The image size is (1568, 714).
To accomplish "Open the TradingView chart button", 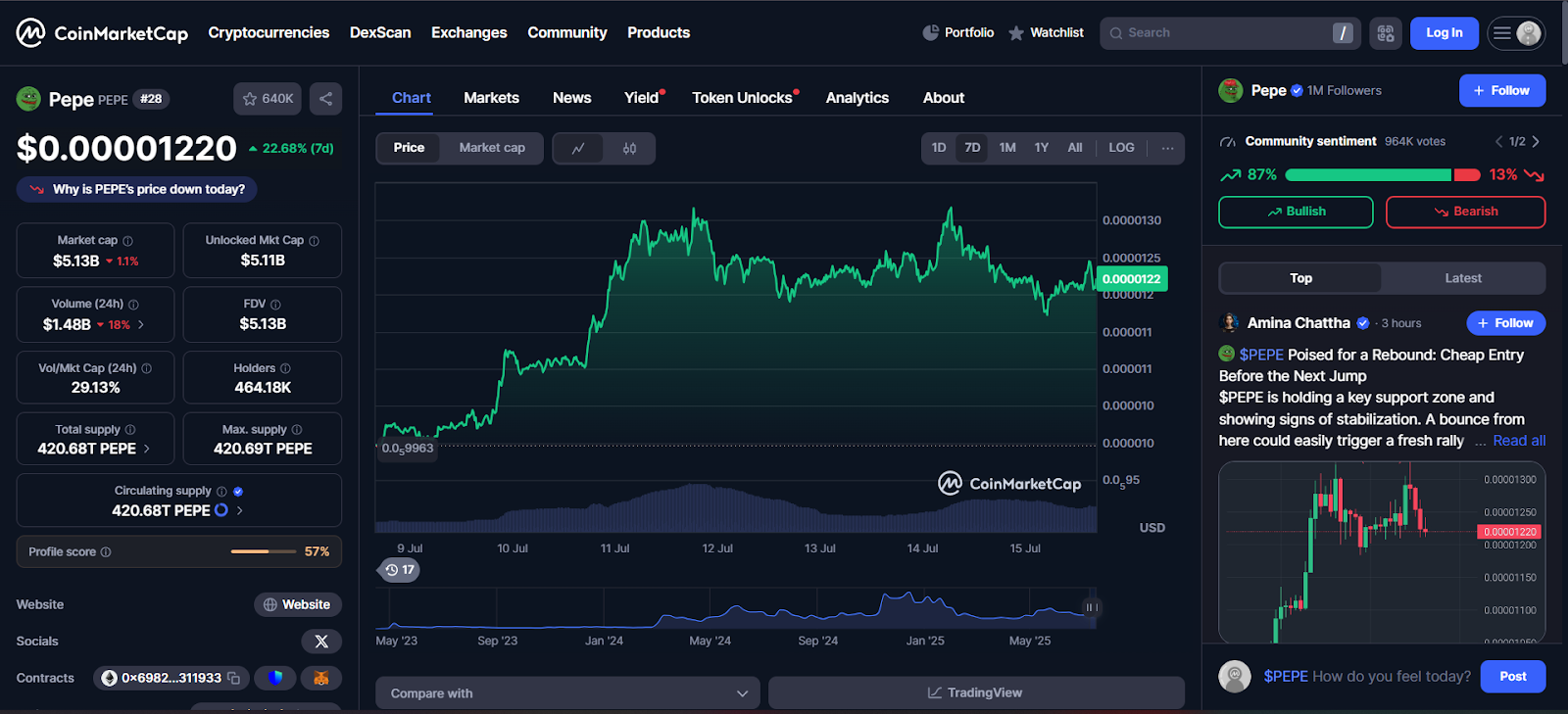I will click(x=976, y=693).
